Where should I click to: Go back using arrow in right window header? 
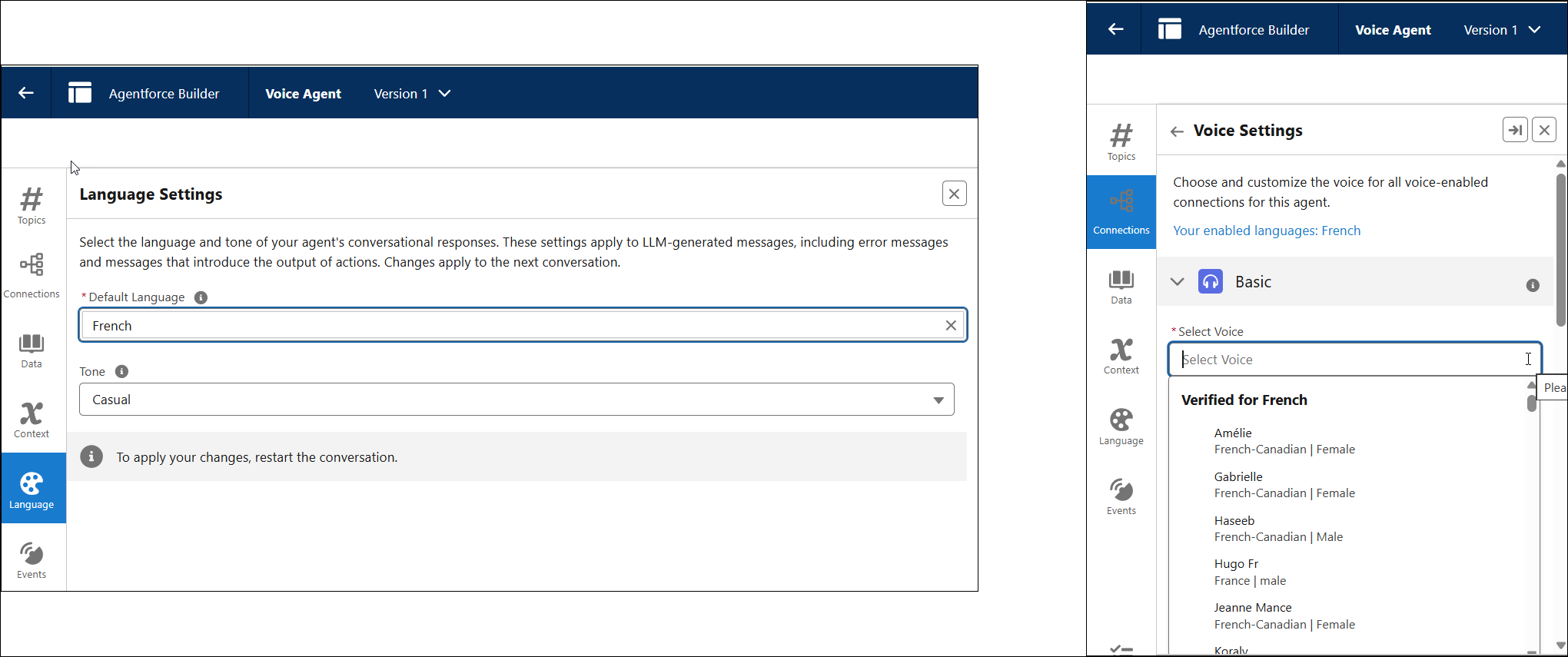point(1116,29)
